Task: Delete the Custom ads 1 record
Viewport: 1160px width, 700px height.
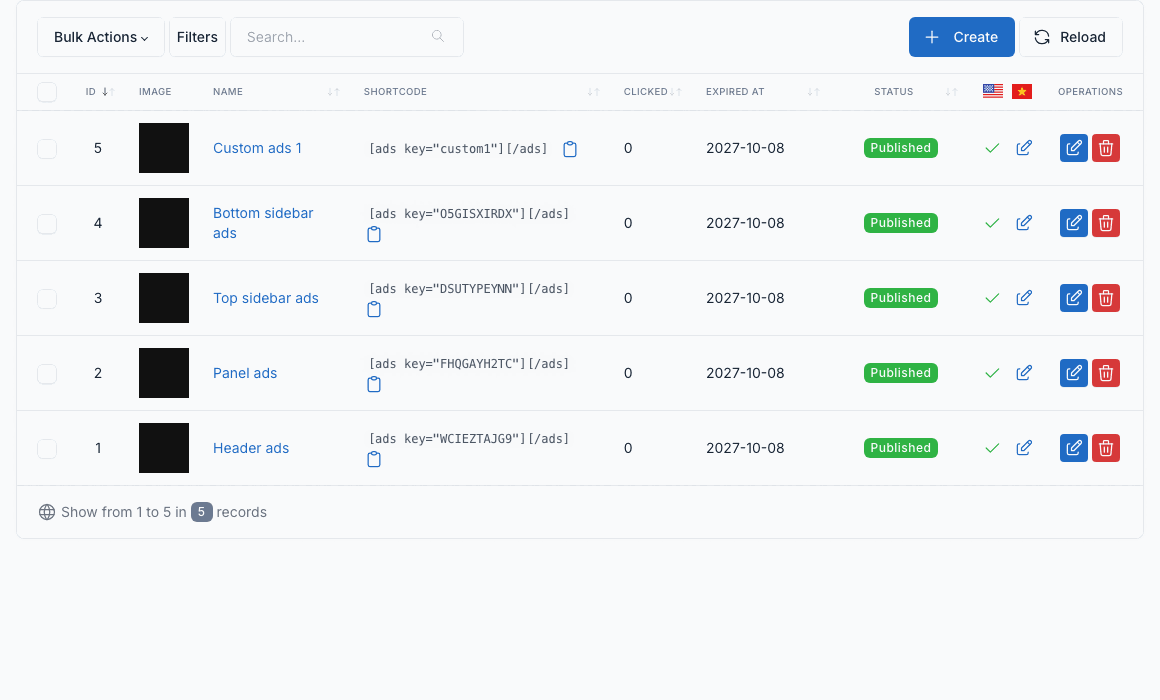Action: pos(1106,148)
